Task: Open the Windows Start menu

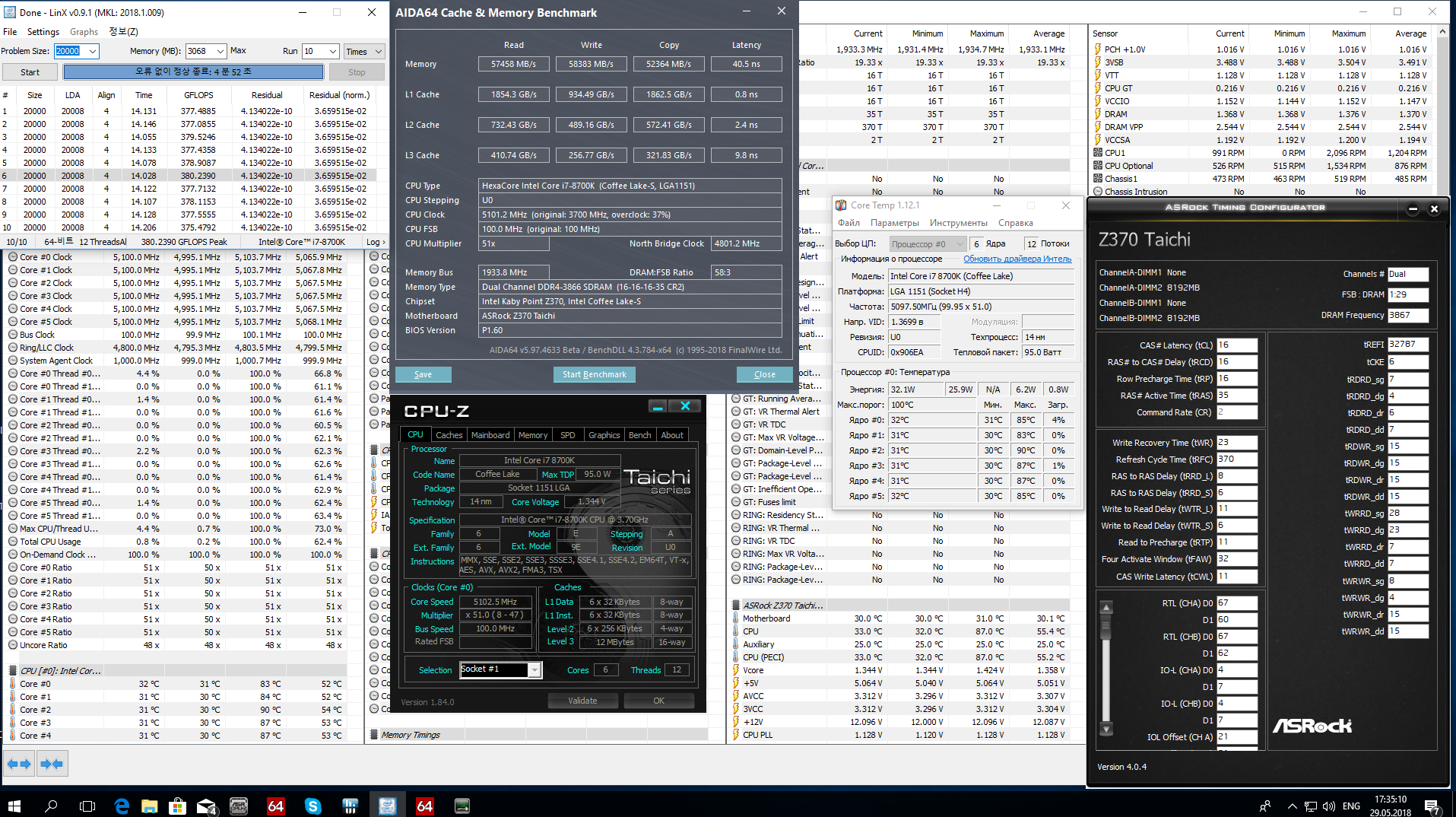Action: pos(14,806)
